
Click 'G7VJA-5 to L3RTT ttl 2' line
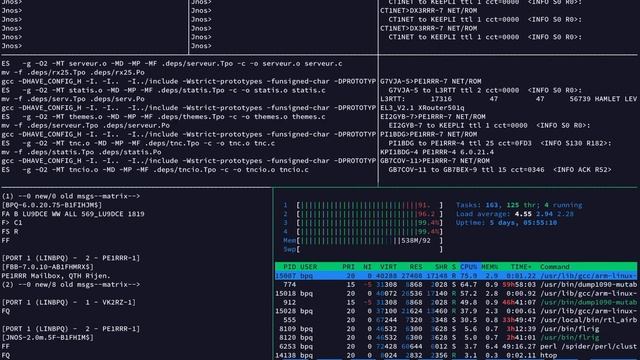tap(485, 90)
